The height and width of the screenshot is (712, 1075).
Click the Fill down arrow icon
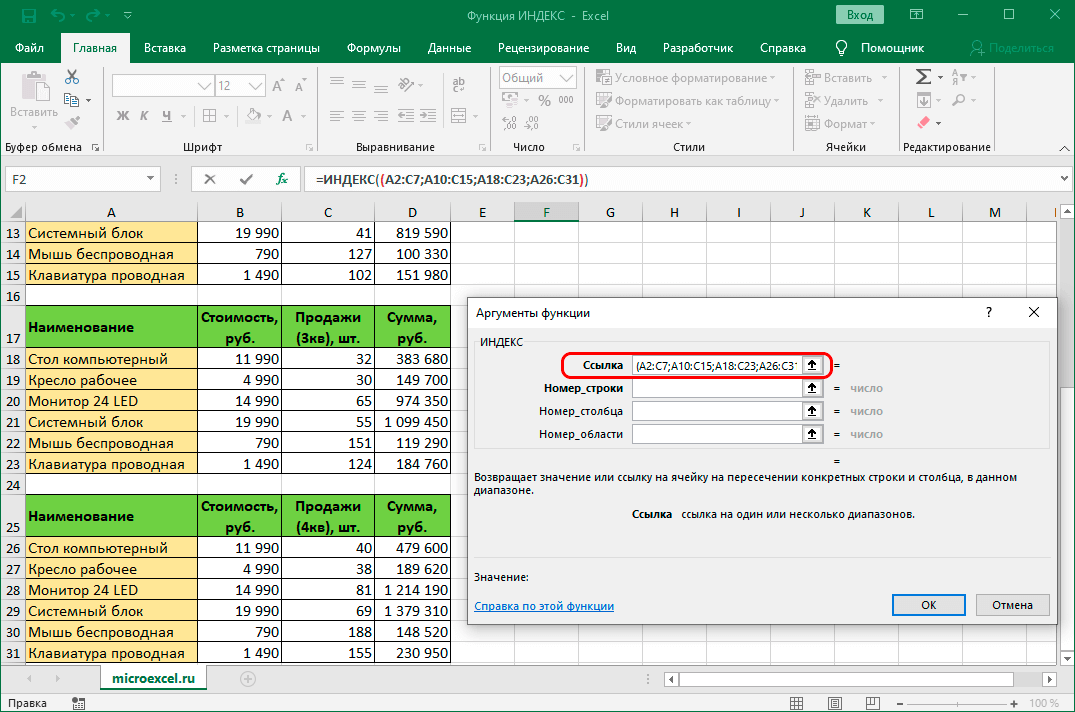pos(923,100)
